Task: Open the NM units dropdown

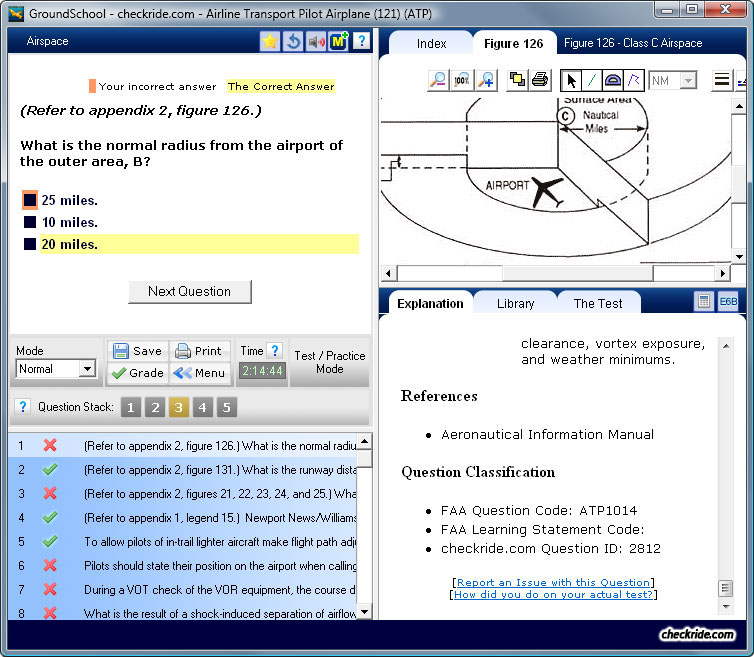Action: (672, 80)
